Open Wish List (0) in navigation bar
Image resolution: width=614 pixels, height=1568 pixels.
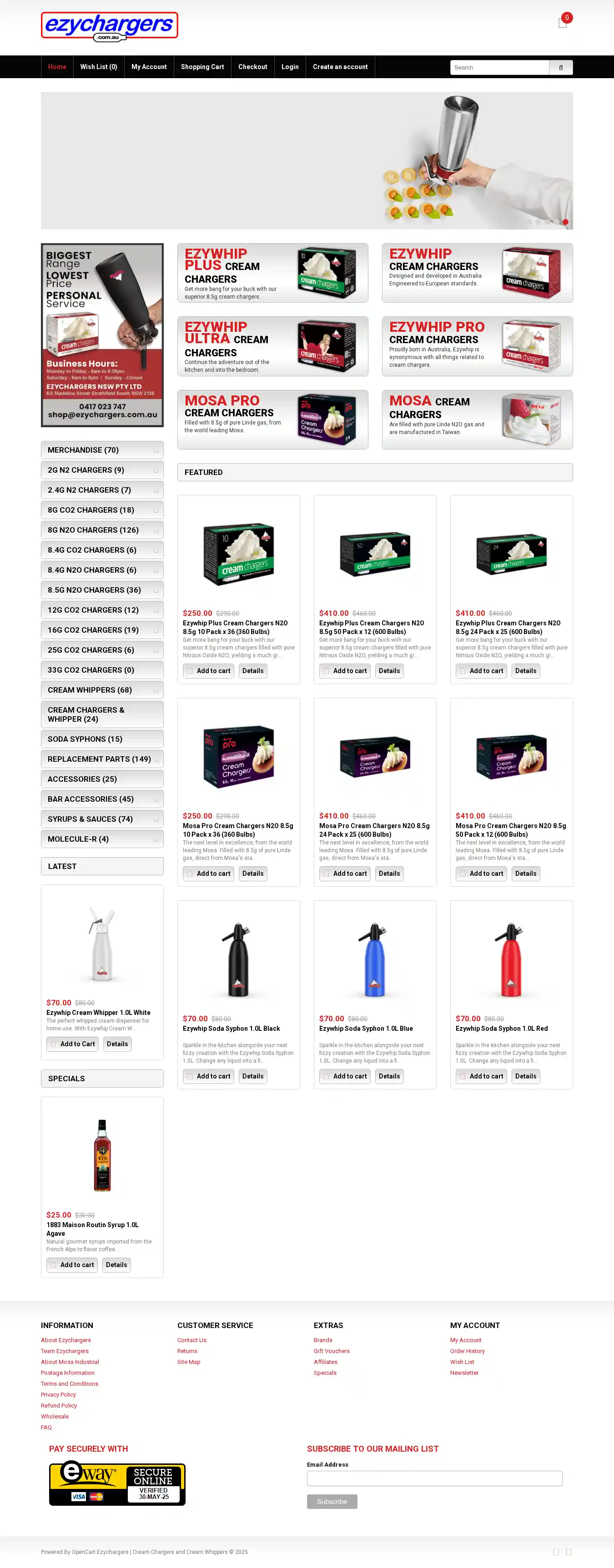[99, 67]
